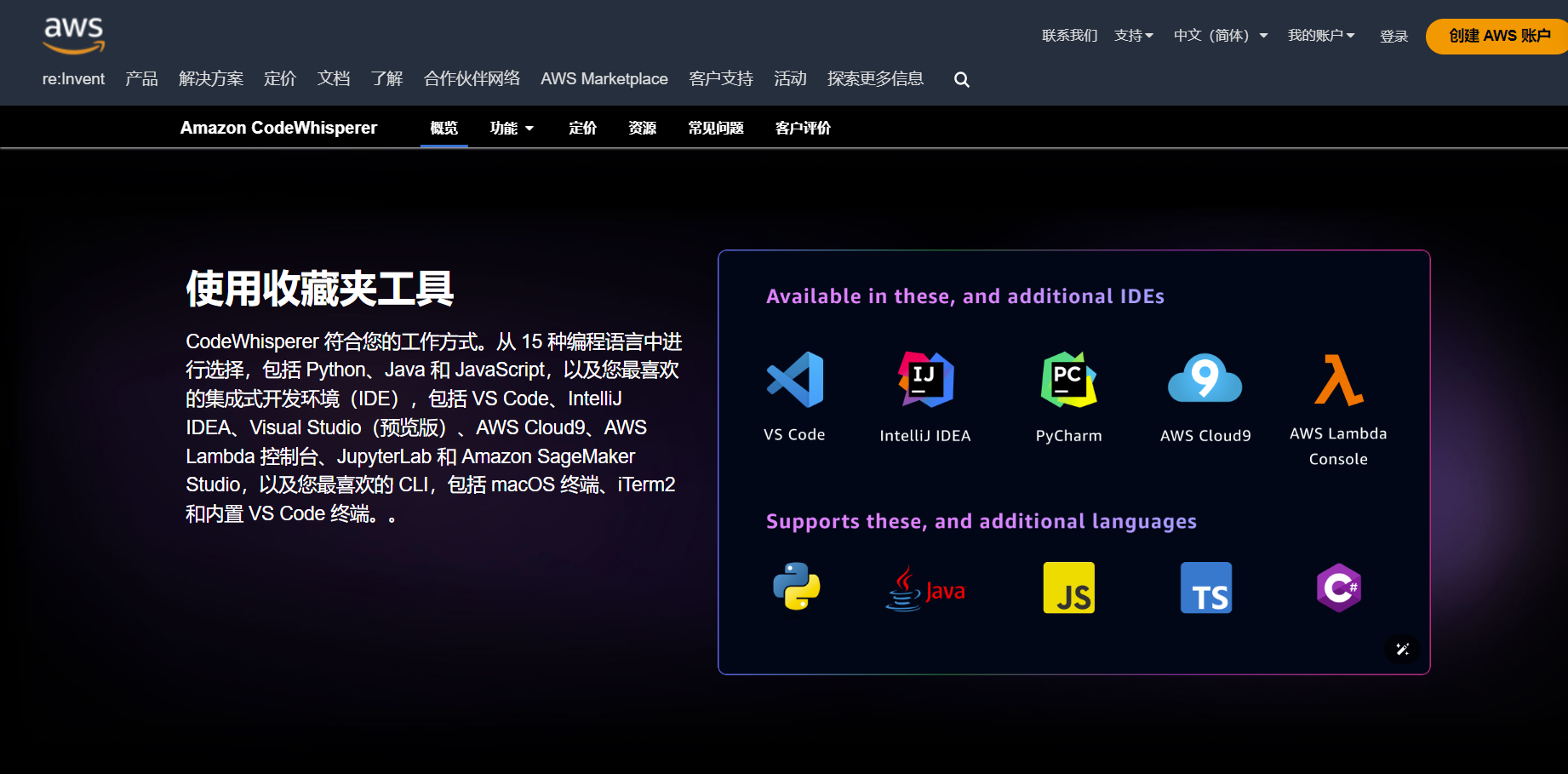Open the 客户支持 menu
Image resolution: width=1568 pixels, height=774 pixels.
pyautogui.click(x=721, y=79)
